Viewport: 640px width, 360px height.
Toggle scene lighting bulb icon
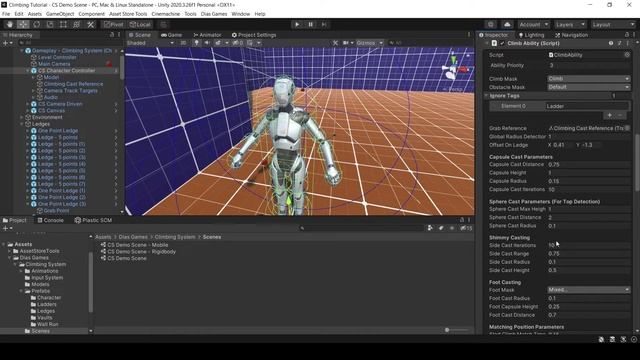(x=196, y=43)
